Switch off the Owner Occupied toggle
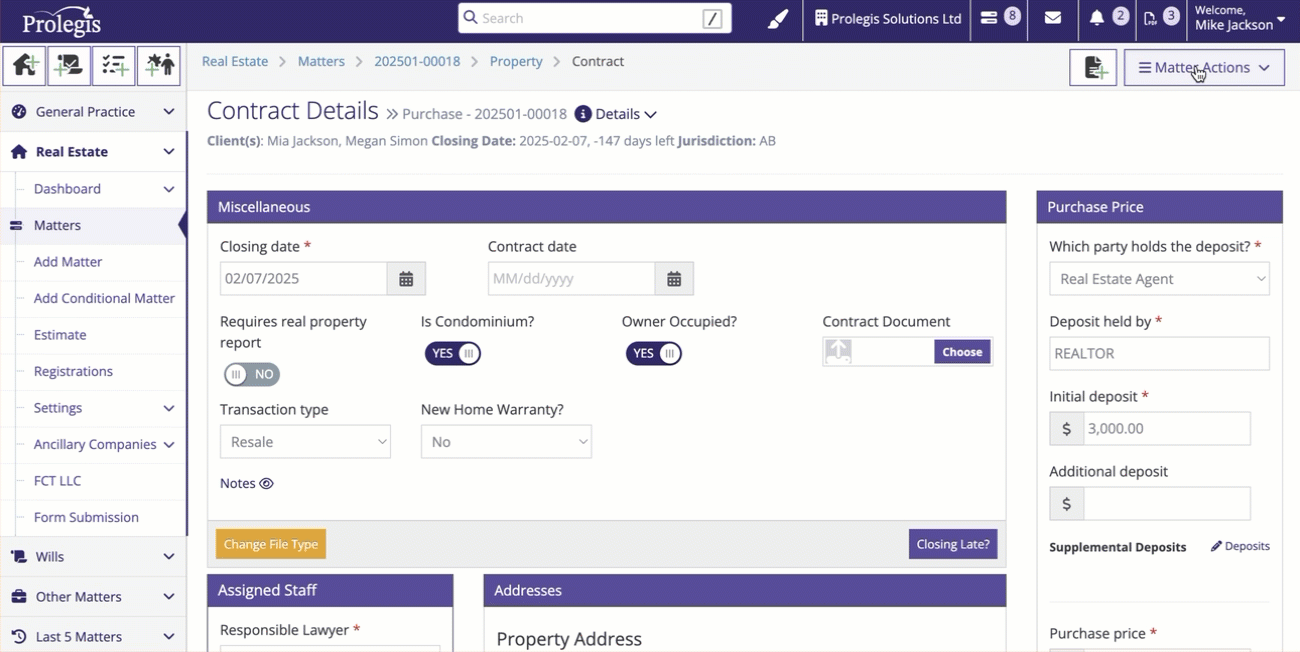 (654, 353)
